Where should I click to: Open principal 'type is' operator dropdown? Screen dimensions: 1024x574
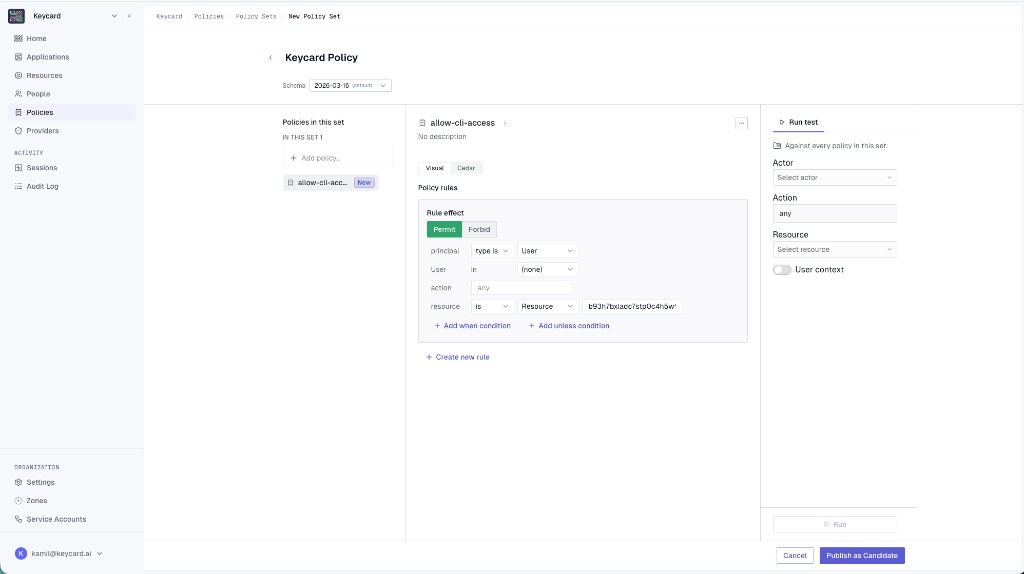pos(492,251)
